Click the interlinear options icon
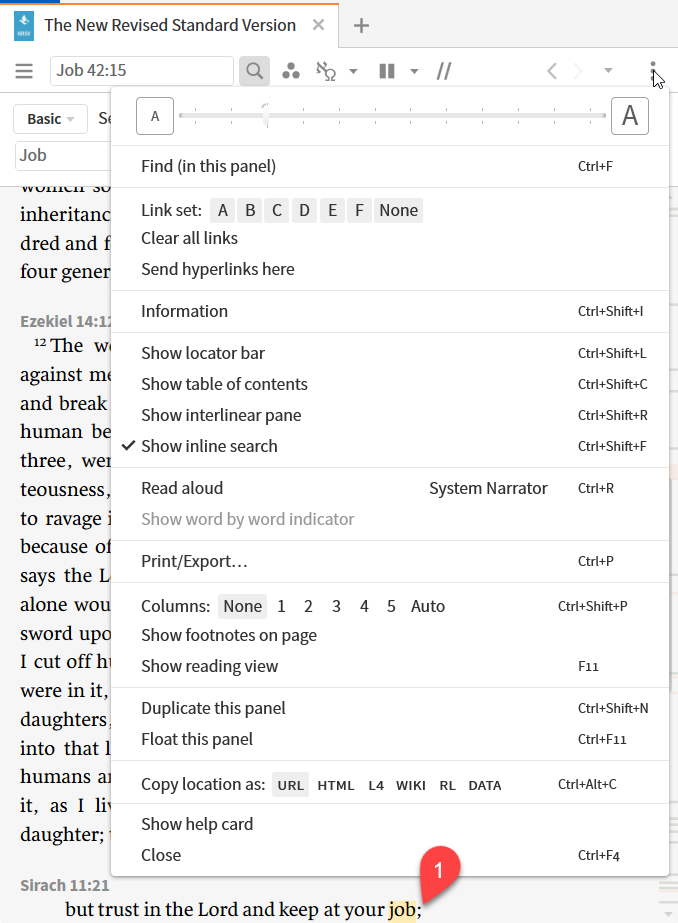The width and height of the screenshot is (678, 923). pos(326,71)
